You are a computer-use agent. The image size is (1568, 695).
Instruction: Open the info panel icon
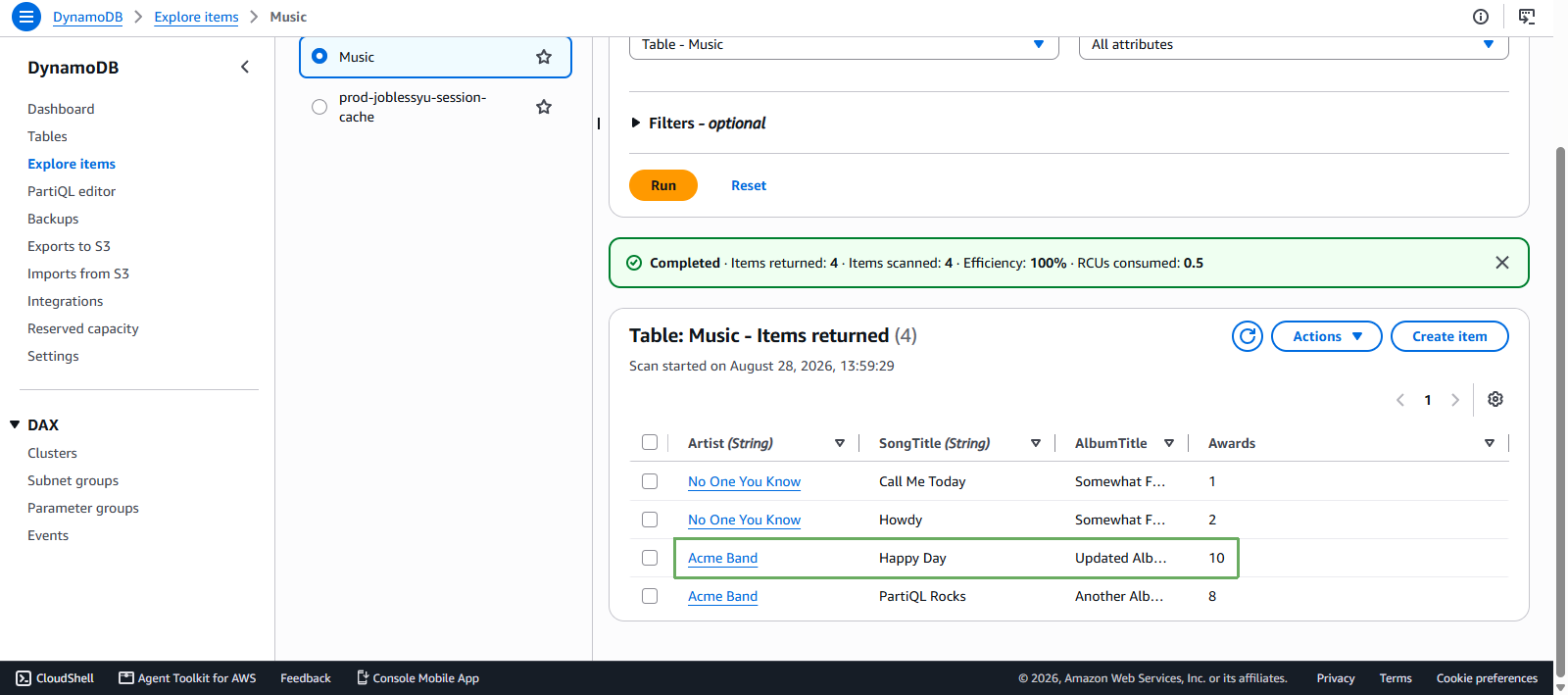[1481, 17]
